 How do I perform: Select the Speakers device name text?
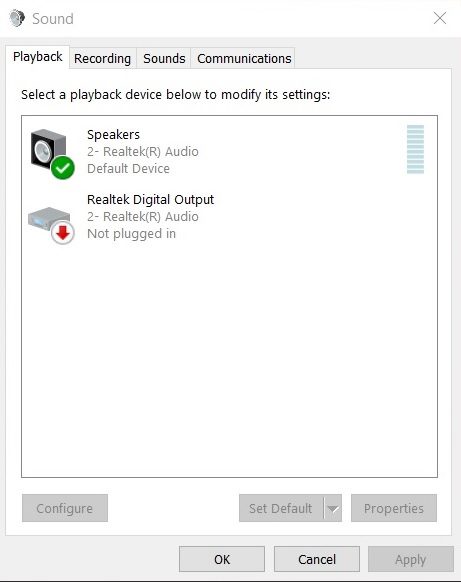tap(113, 134)
